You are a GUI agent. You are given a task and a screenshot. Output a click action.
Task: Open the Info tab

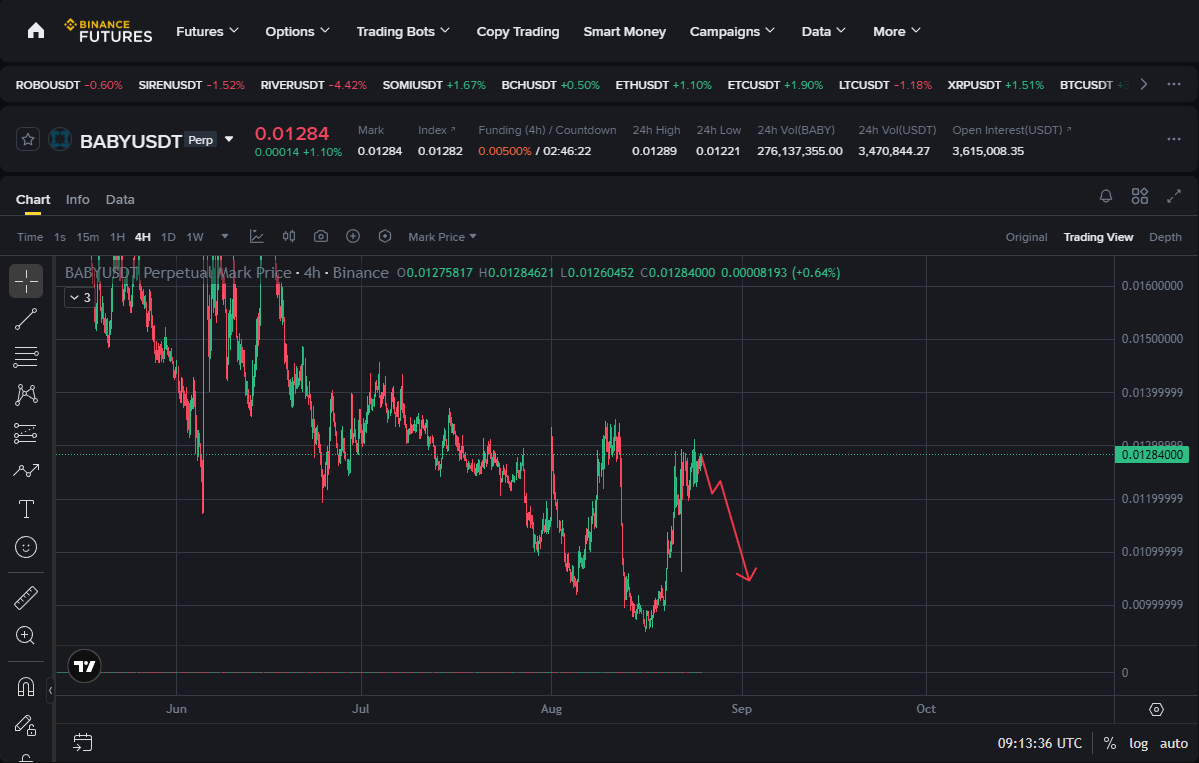click(x=77, y=200)
